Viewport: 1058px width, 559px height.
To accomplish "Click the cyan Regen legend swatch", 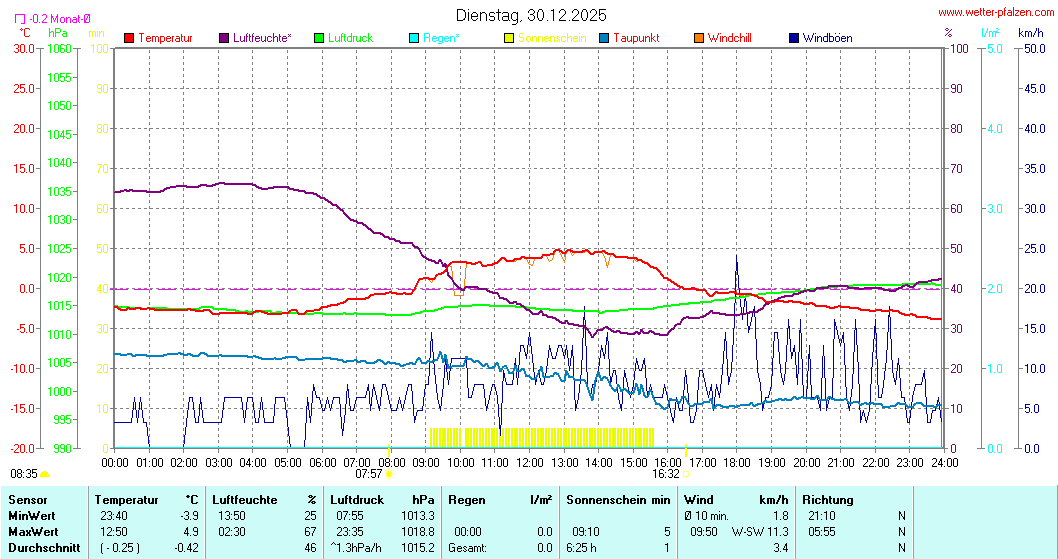I will pos(415,38).
